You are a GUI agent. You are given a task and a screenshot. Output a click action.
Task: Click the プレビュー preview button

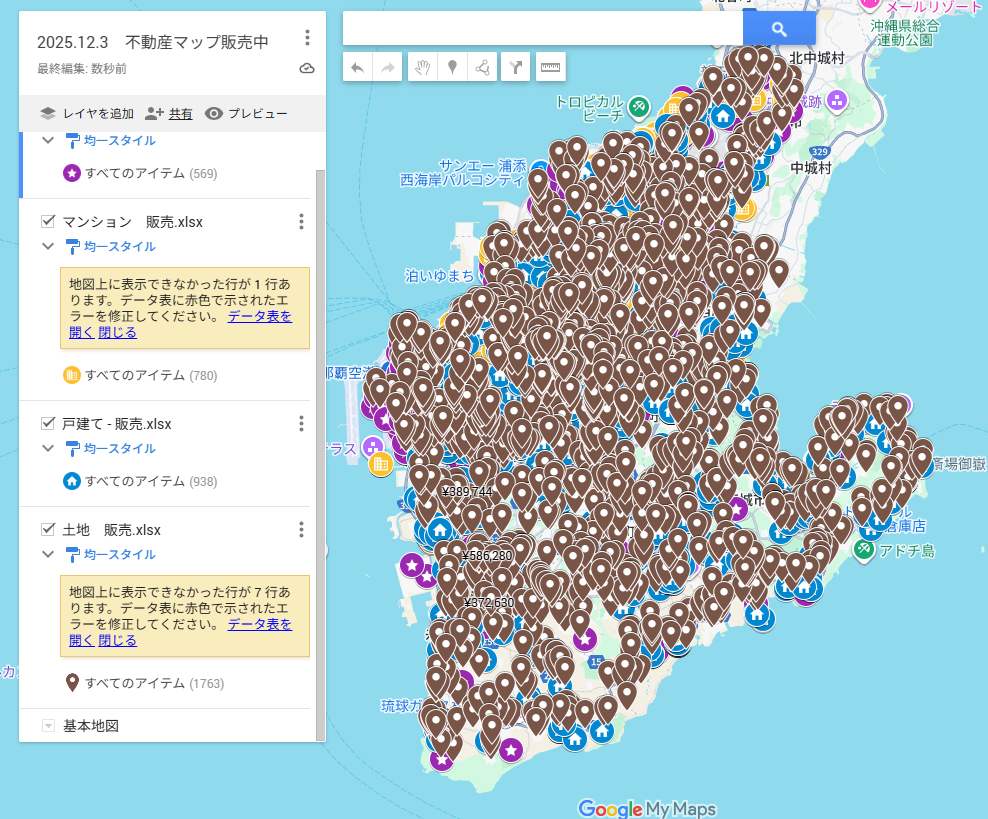point(246,114)
